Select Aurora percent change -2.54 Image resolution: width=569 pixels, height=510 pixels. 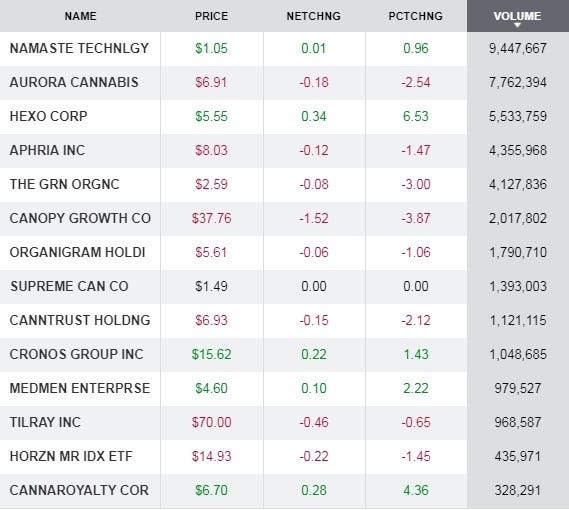pyautogui.click(x=416, y=82)
